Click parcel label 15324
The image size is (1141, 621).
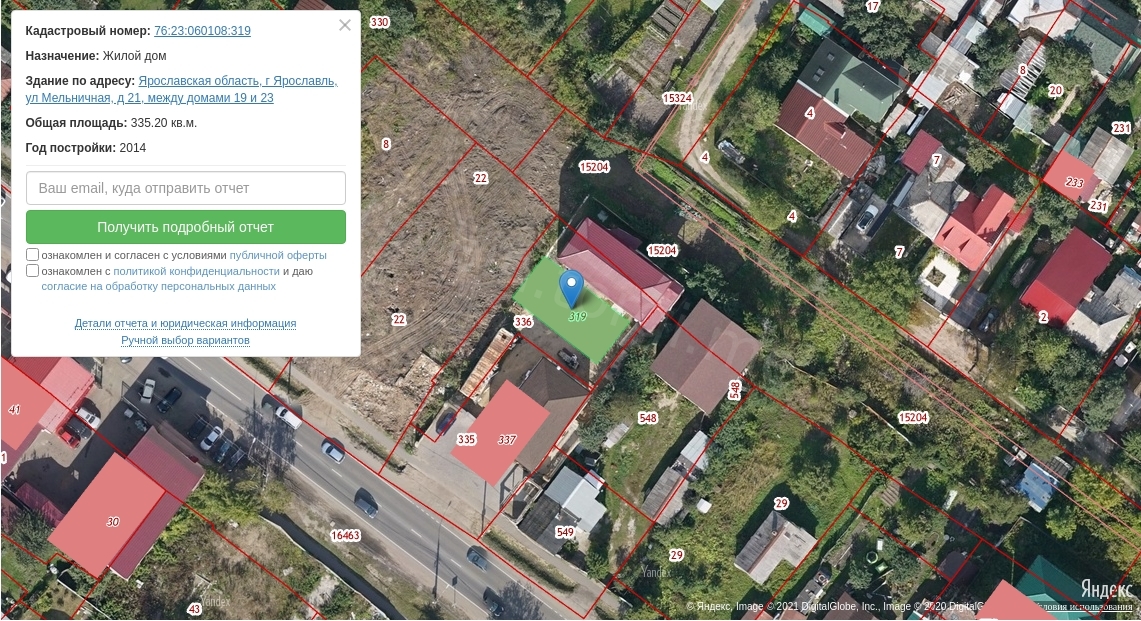click(677, 98)
